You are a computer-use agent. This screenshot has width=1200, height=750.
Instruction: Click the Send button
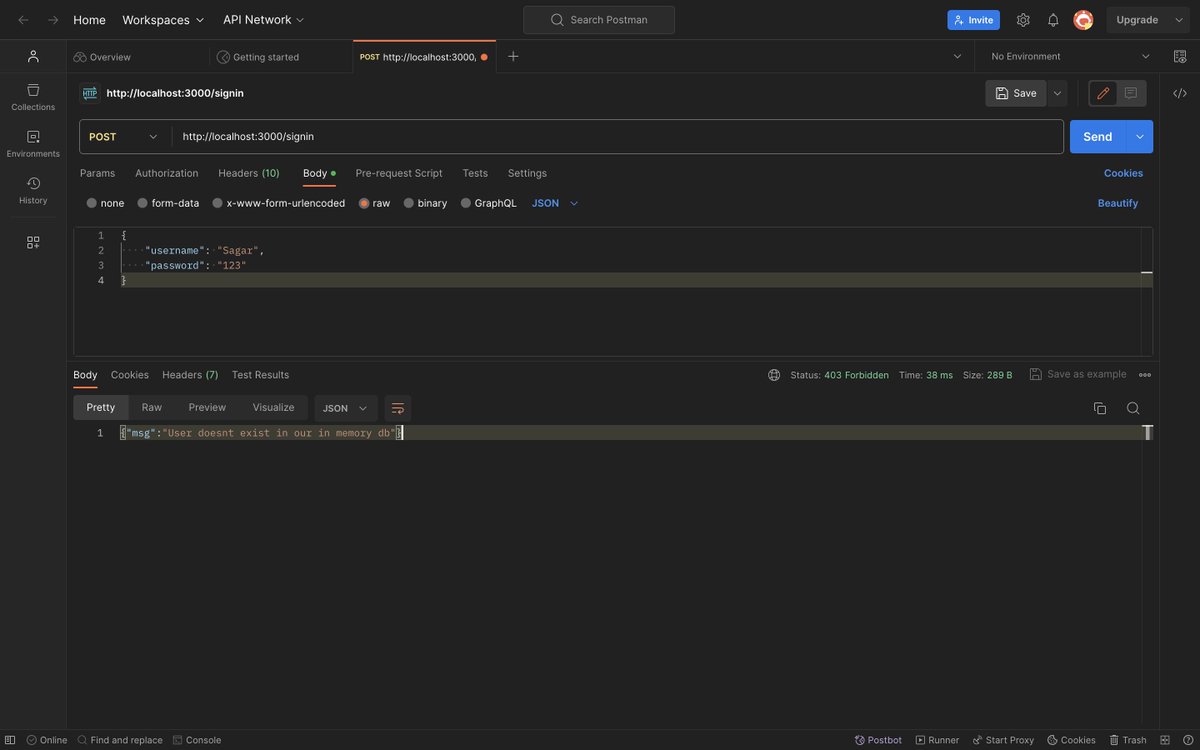1098,137
